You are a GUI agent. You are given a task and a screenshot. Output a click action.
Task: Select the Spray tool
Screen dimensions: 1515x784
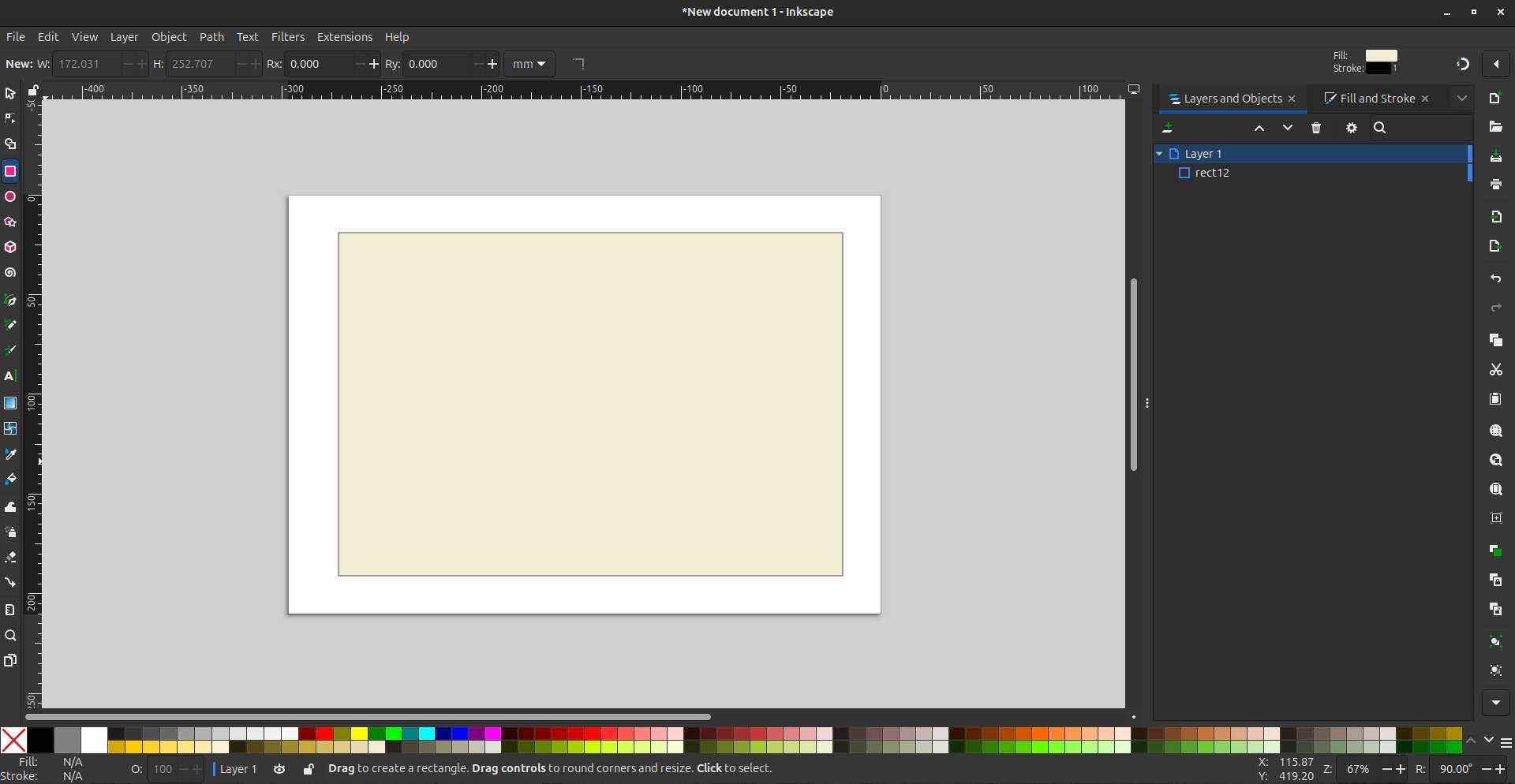[10, 532]
